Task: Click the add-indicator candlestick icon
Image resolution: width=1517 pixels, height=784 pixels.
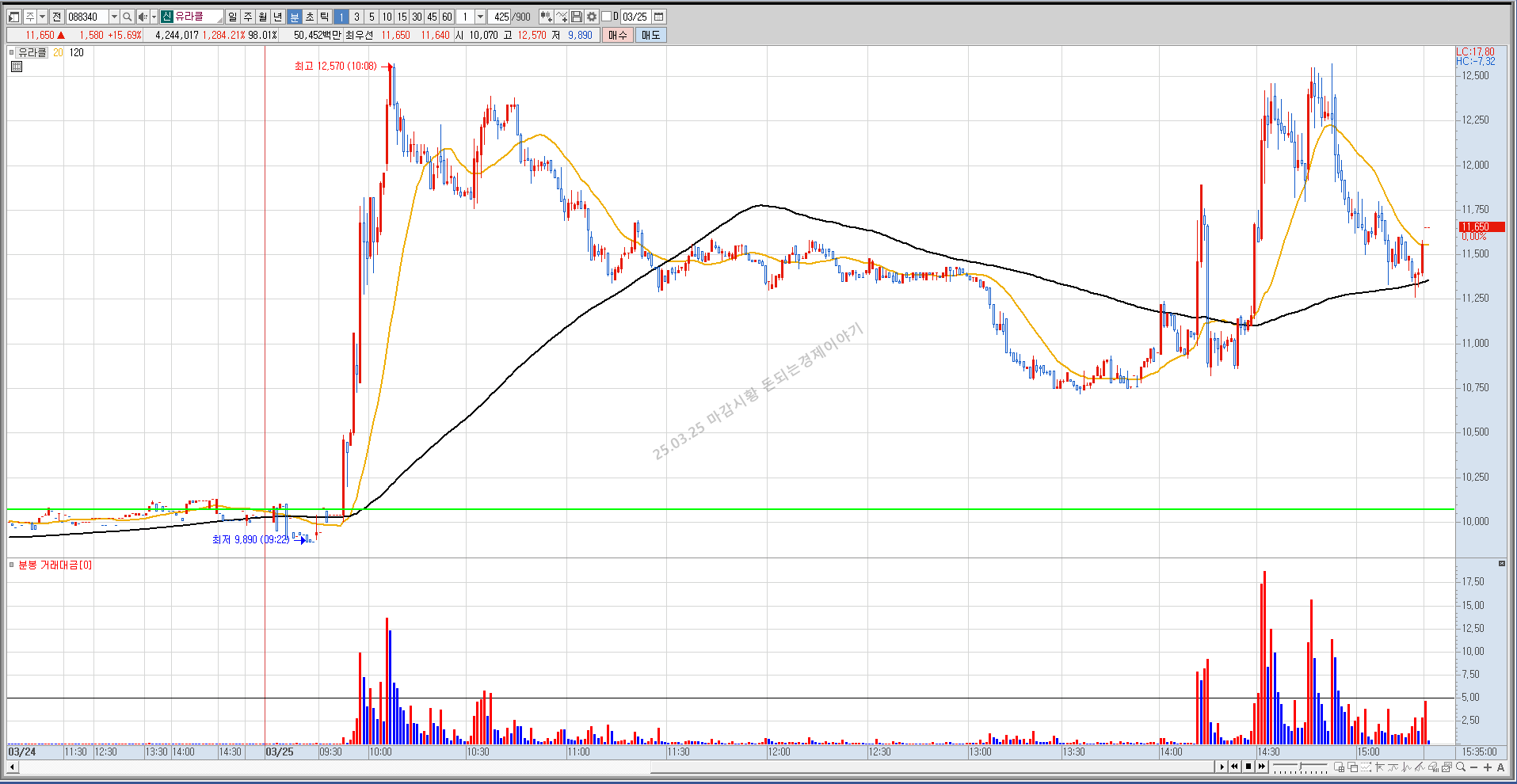Action: tap(546, 17)
